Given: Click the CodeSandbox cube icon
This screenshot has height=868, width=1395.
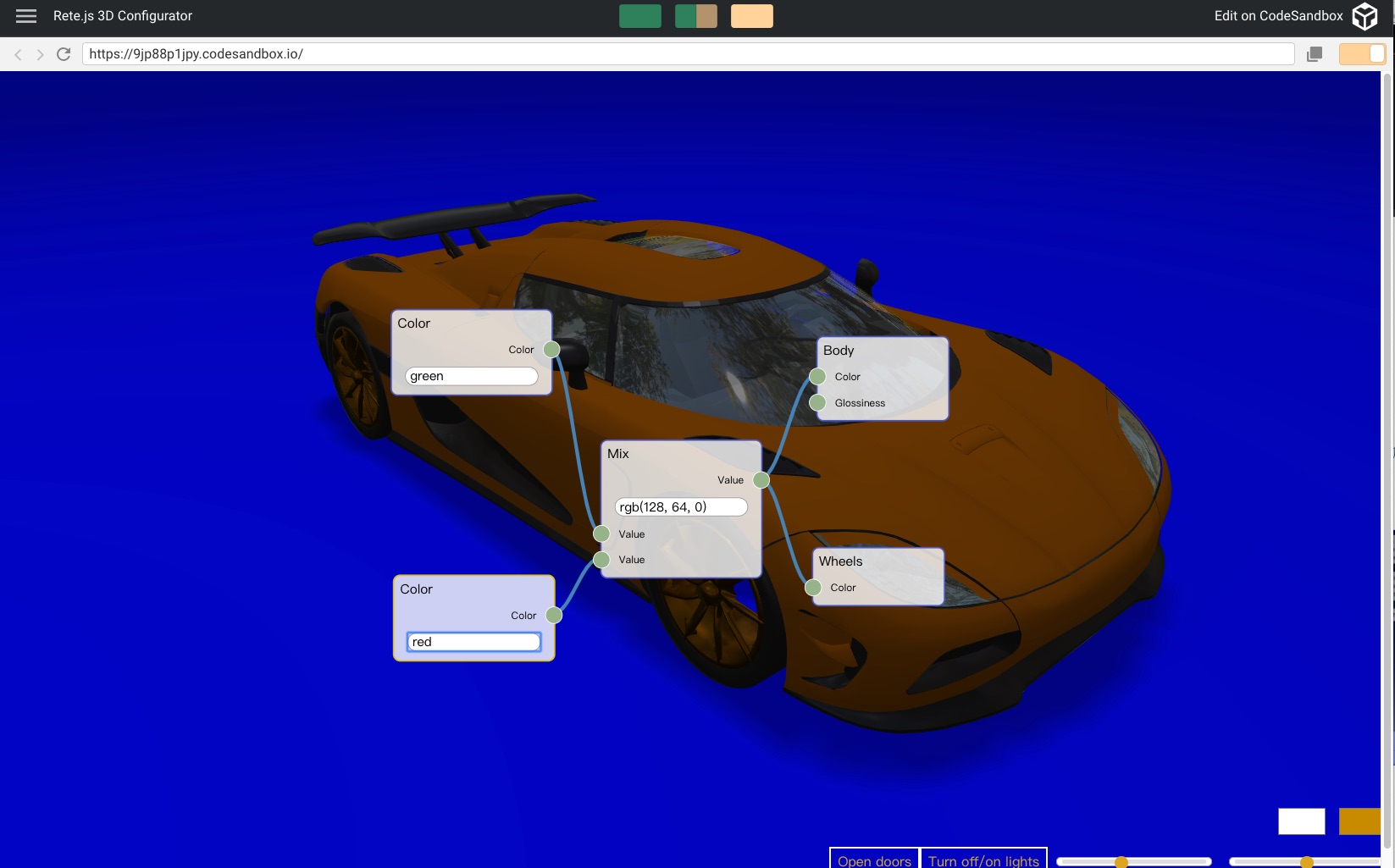Looking at the screenshot, I should (1365, 15).
